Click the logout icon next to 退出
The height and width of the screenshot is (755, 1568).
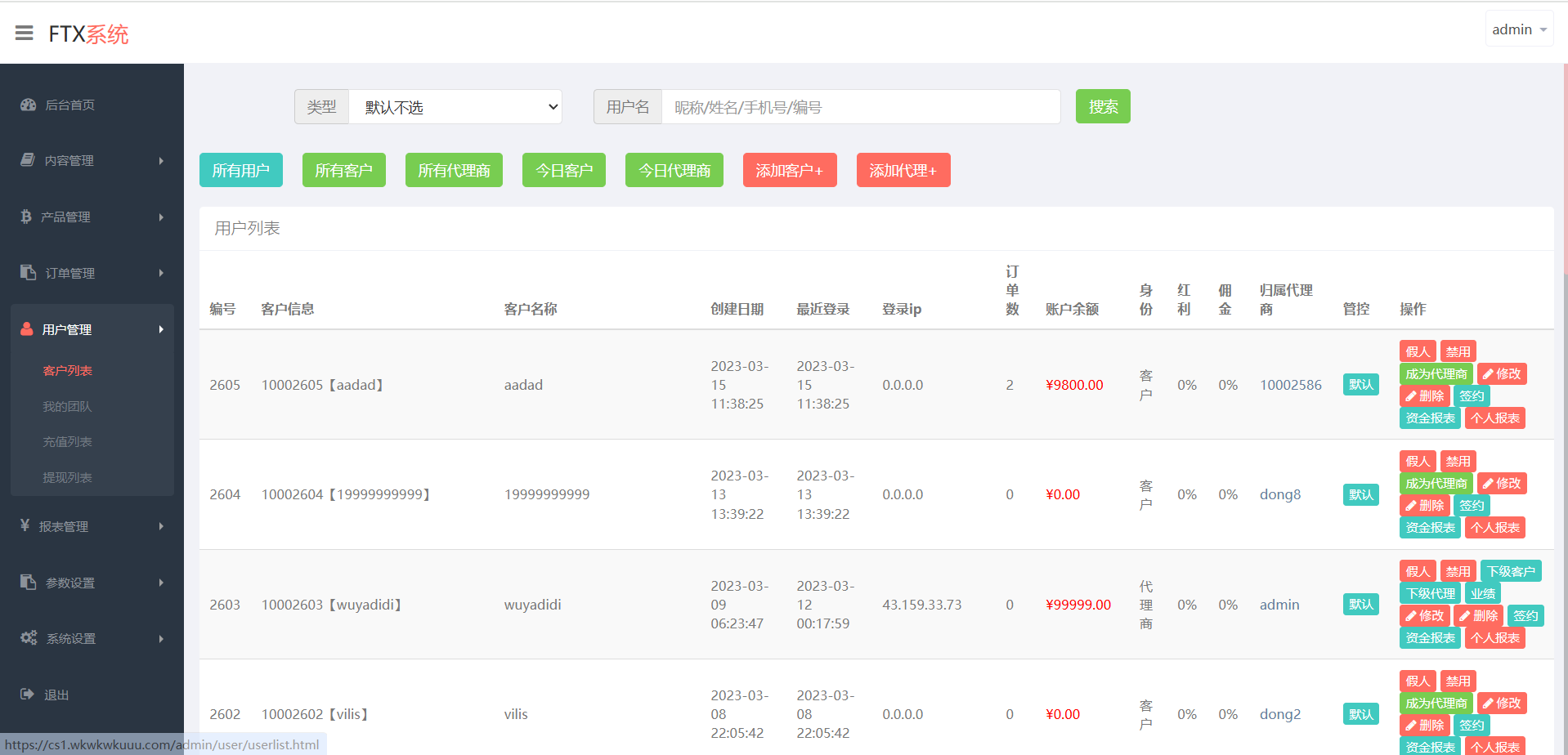(x=28, y=695)
